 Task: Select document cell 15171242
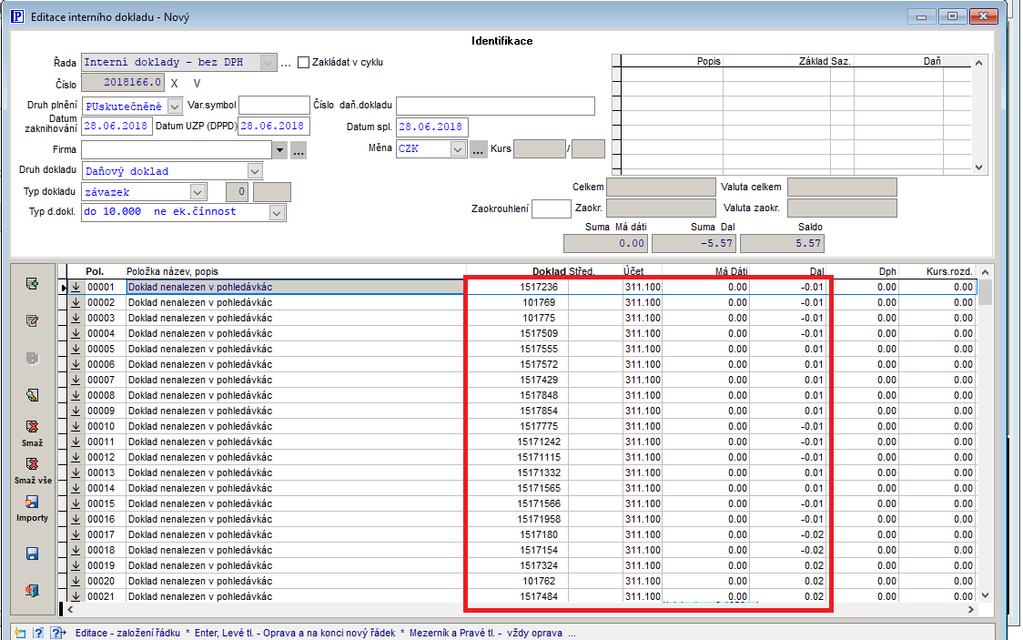point(517,442)
